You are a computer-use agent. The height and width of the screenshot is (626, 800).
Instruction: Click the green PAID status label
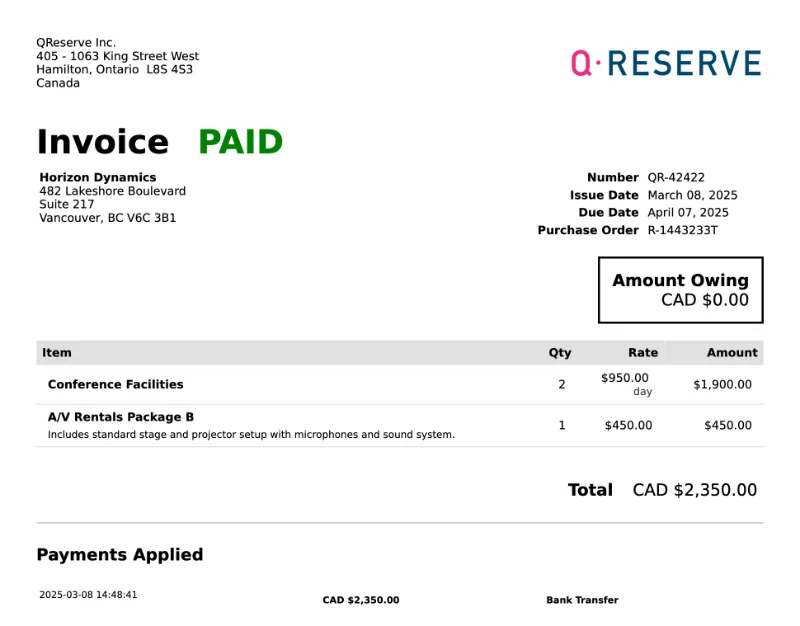pyautogui.click(x=240, y=142)
